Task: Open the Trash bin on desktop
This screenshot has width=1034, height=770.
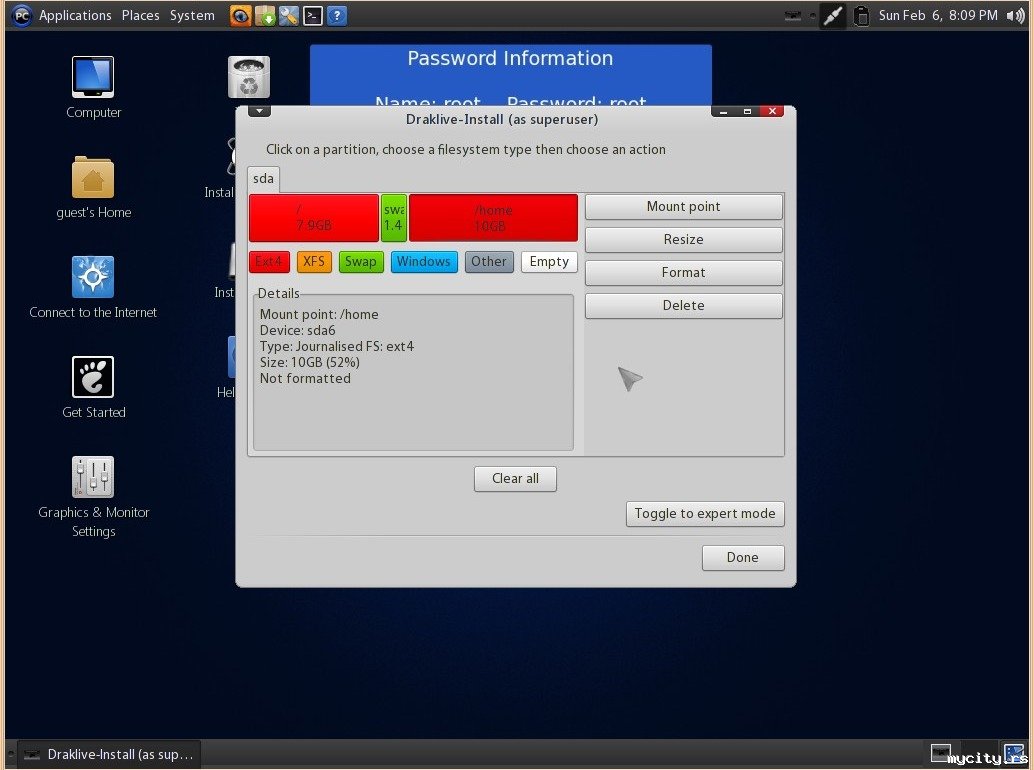Action: tap(249, 77)
